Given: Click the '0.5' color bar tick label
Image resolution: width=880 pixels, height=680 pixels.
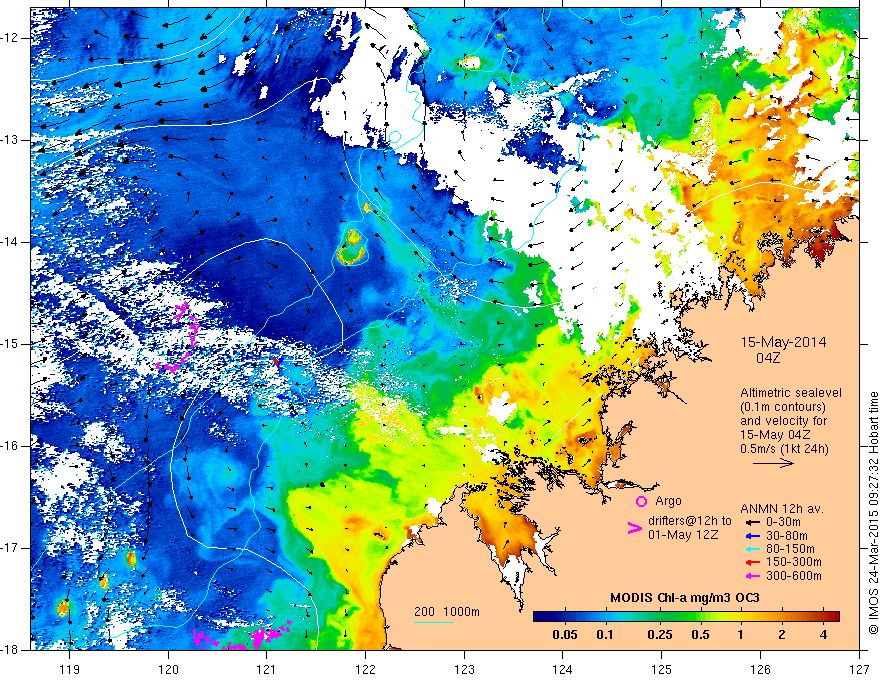Looking at the screenshot, I should (700, 635).
